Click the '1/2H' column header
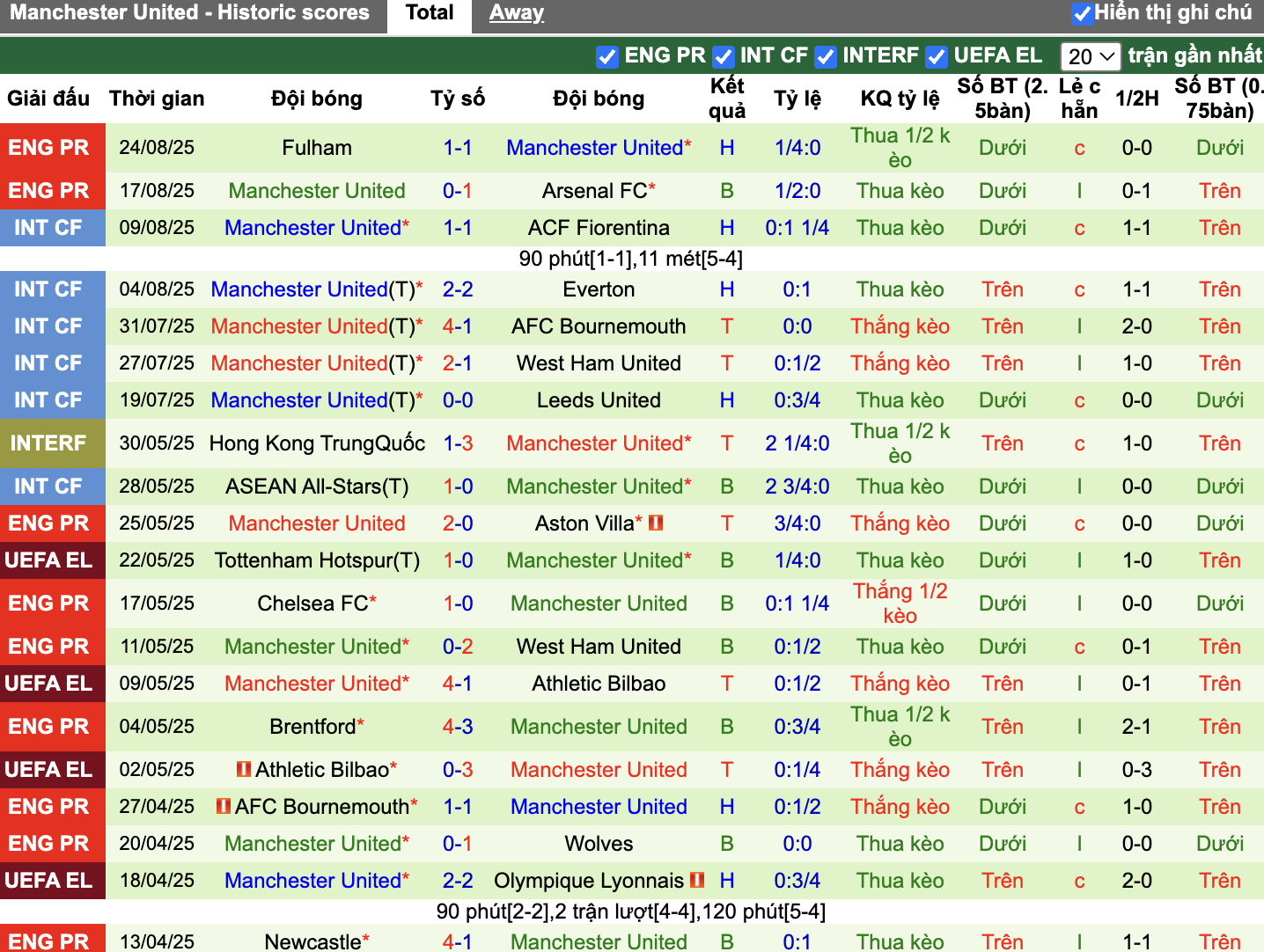 (1136, 99)
